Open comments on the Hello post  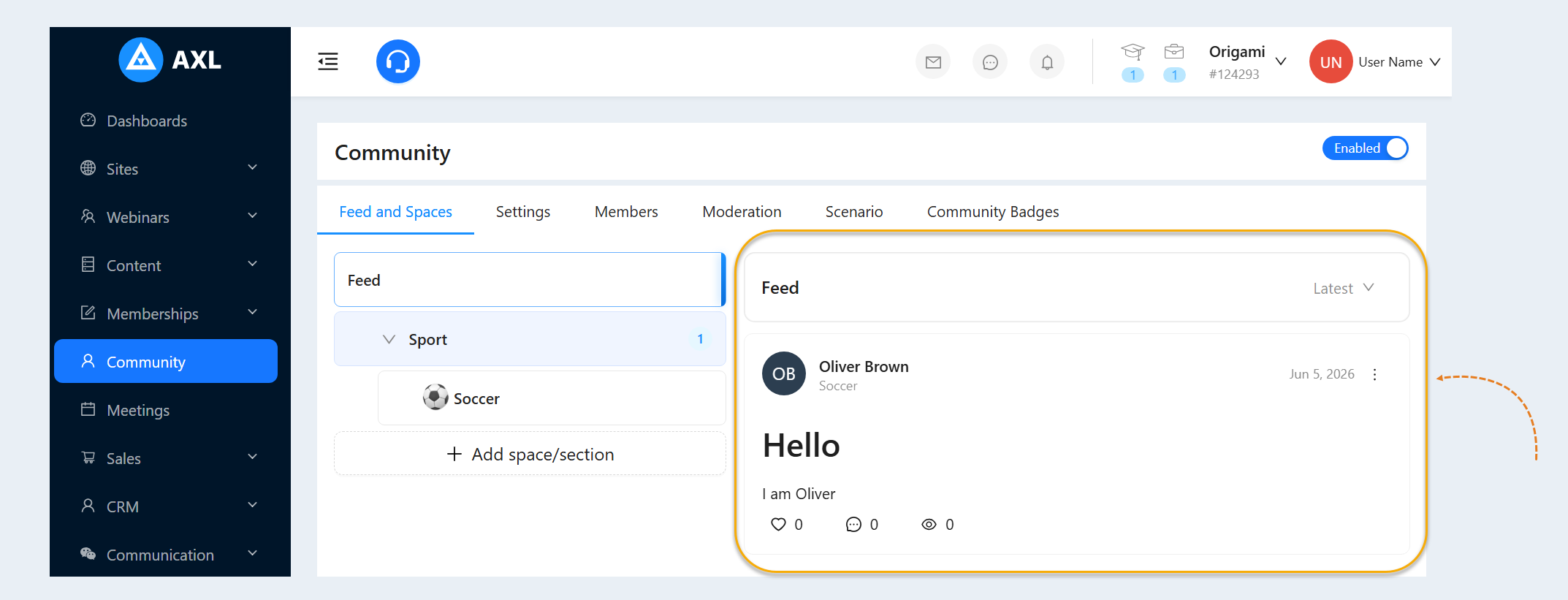tap(853, 524)
